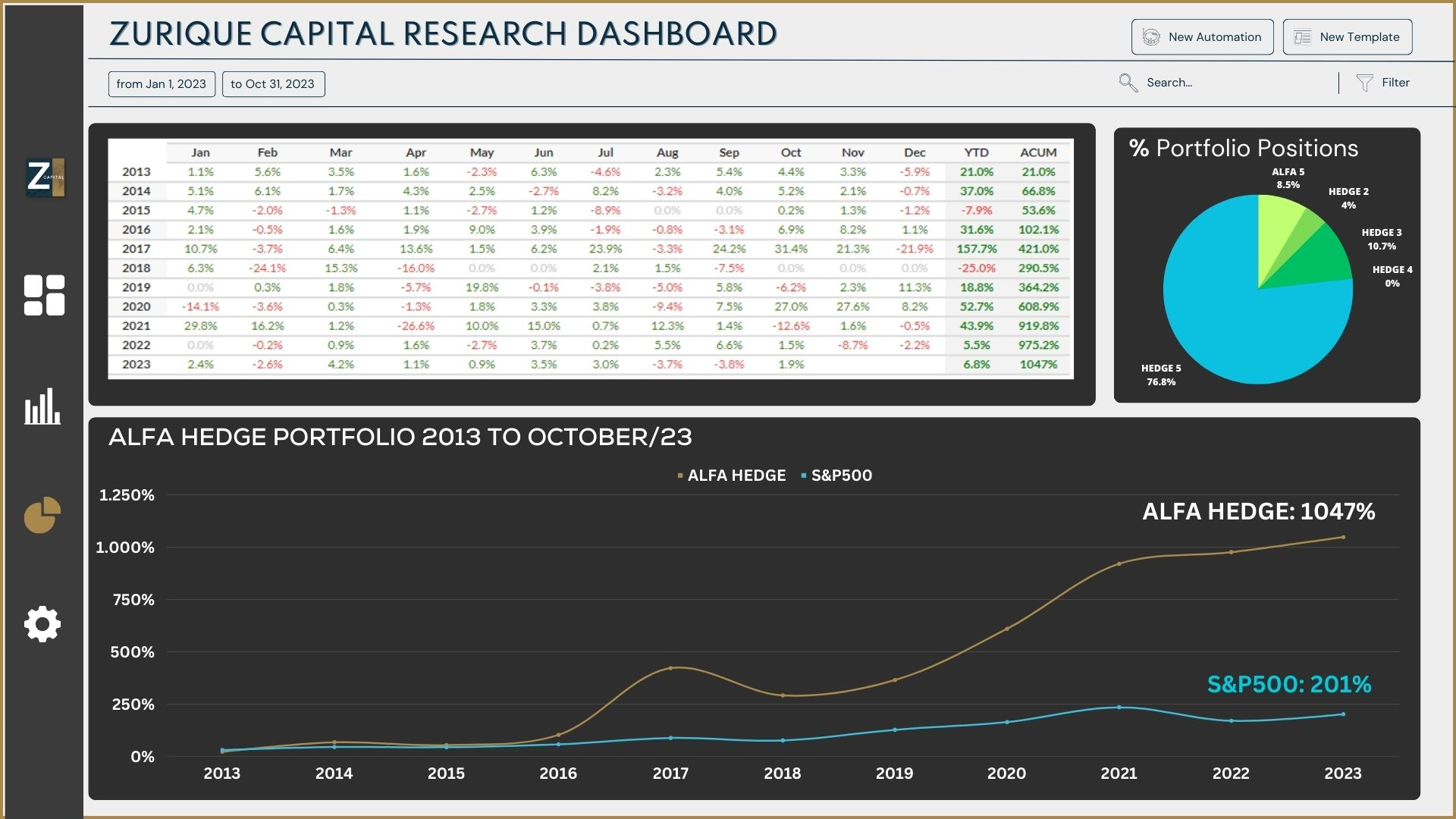Click the Zurique Capital logo icon
Image resolution: width=1456 pixels, height=819 pixels.
45,177
